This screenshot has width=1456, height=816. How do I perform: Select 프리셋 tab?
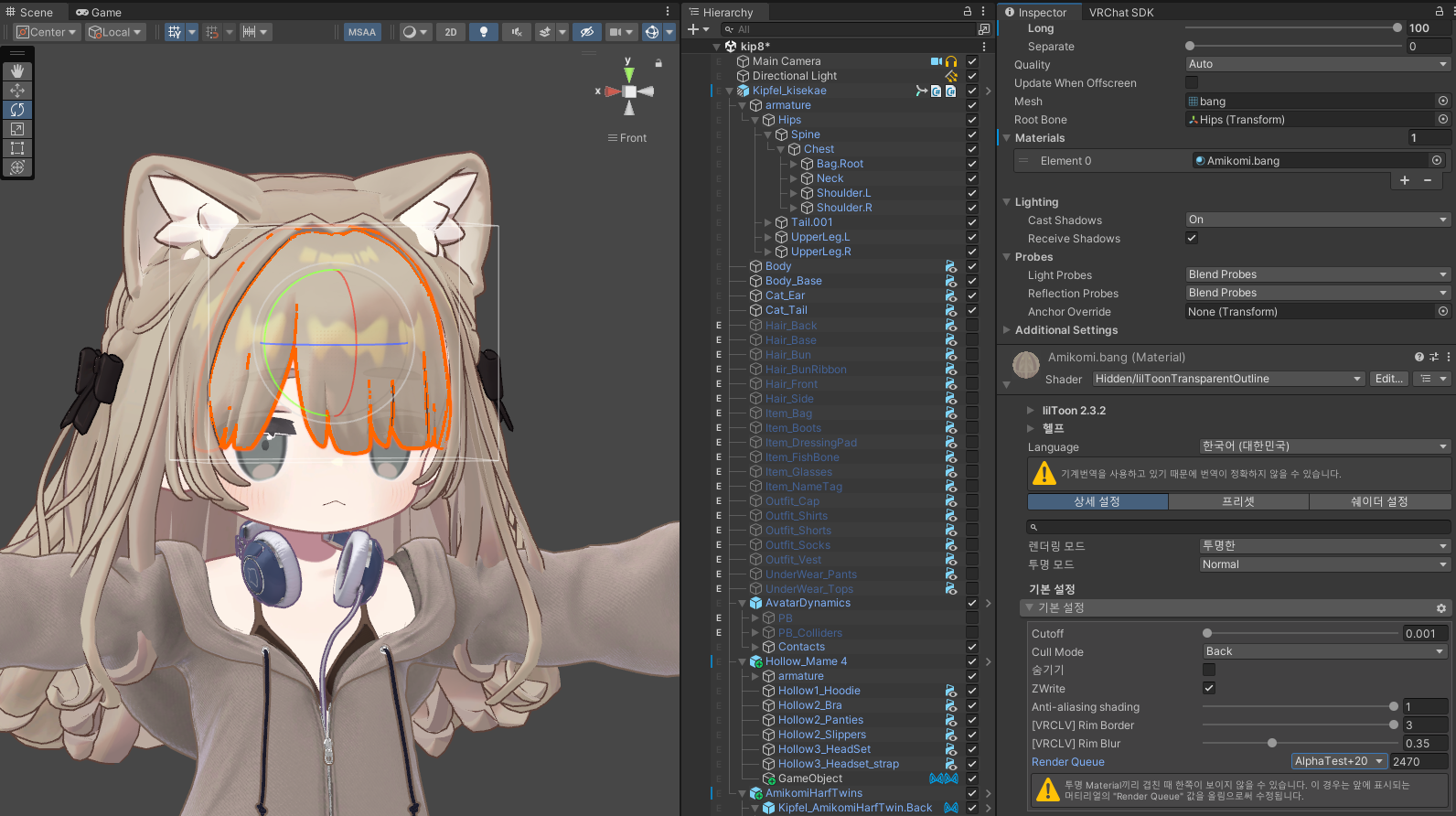pos(1238,502)
